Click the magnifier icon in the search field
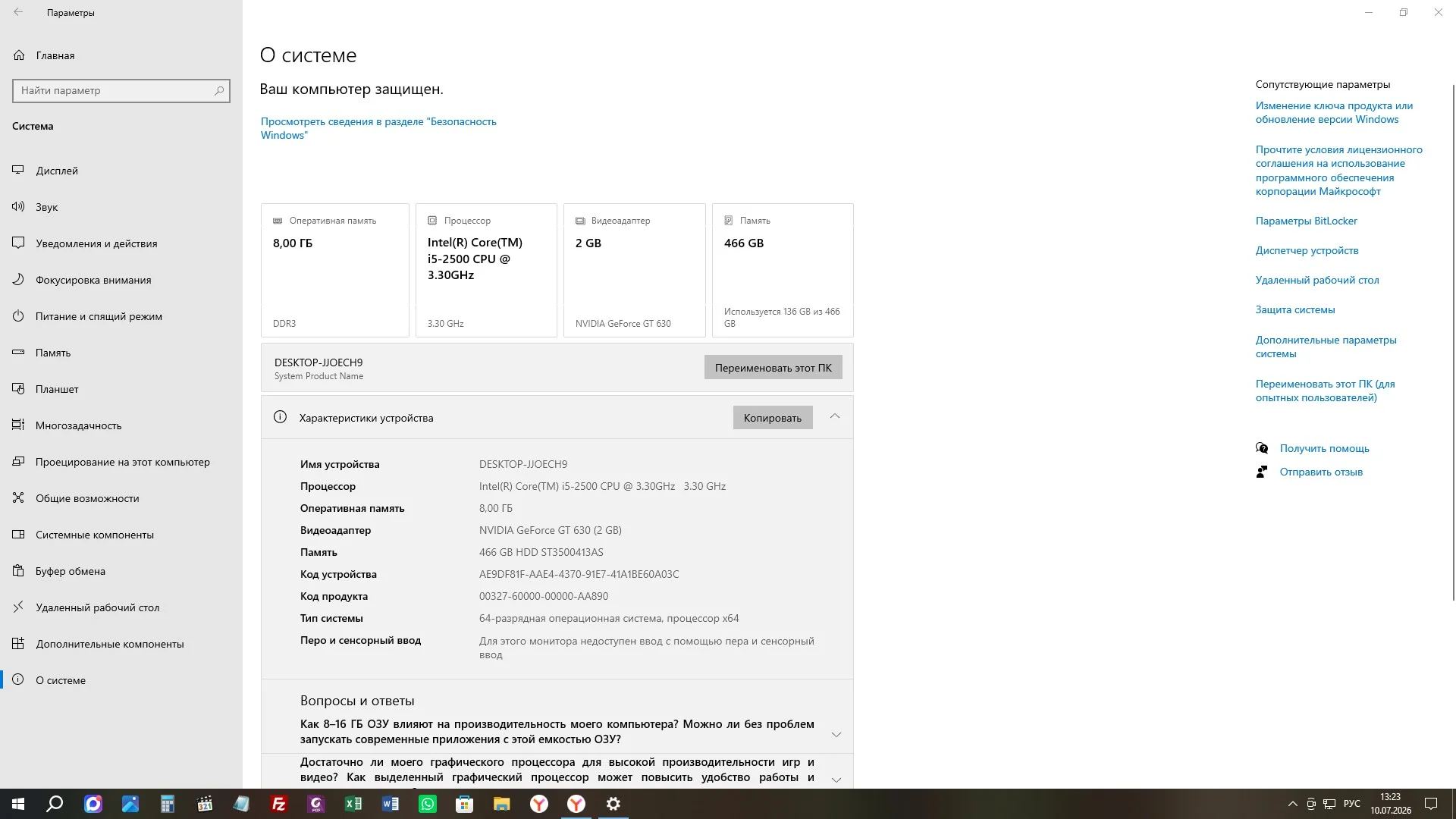The width and height of the screenshot is (1456, 819). [219, 90]
